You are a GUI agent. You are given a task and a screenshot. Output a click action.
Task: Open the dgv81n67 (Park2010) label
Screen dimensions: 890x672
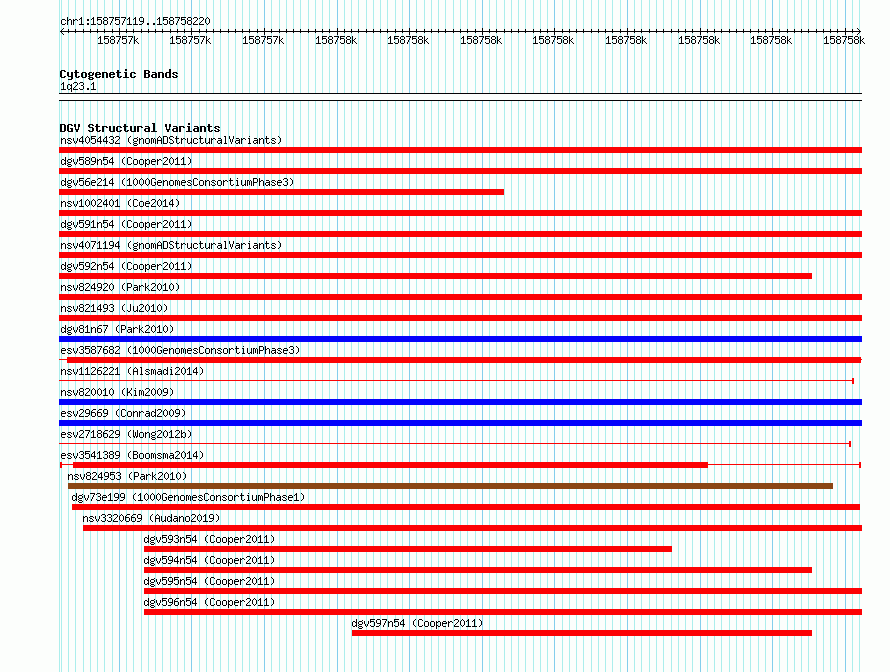pos(117,329)
